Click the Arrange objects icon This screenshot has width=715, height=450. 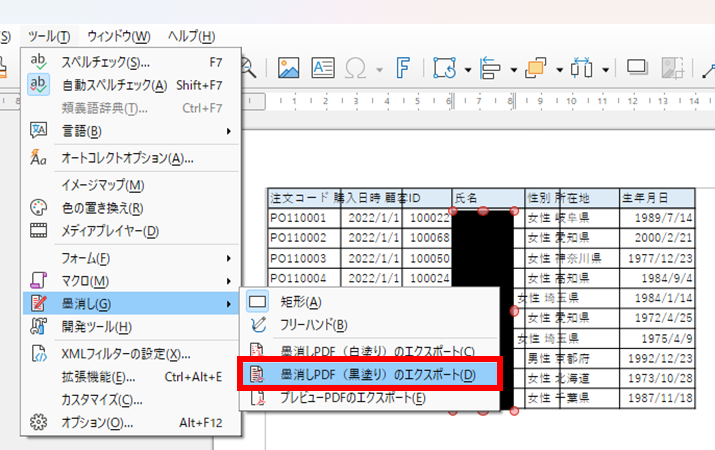(535, 69)
